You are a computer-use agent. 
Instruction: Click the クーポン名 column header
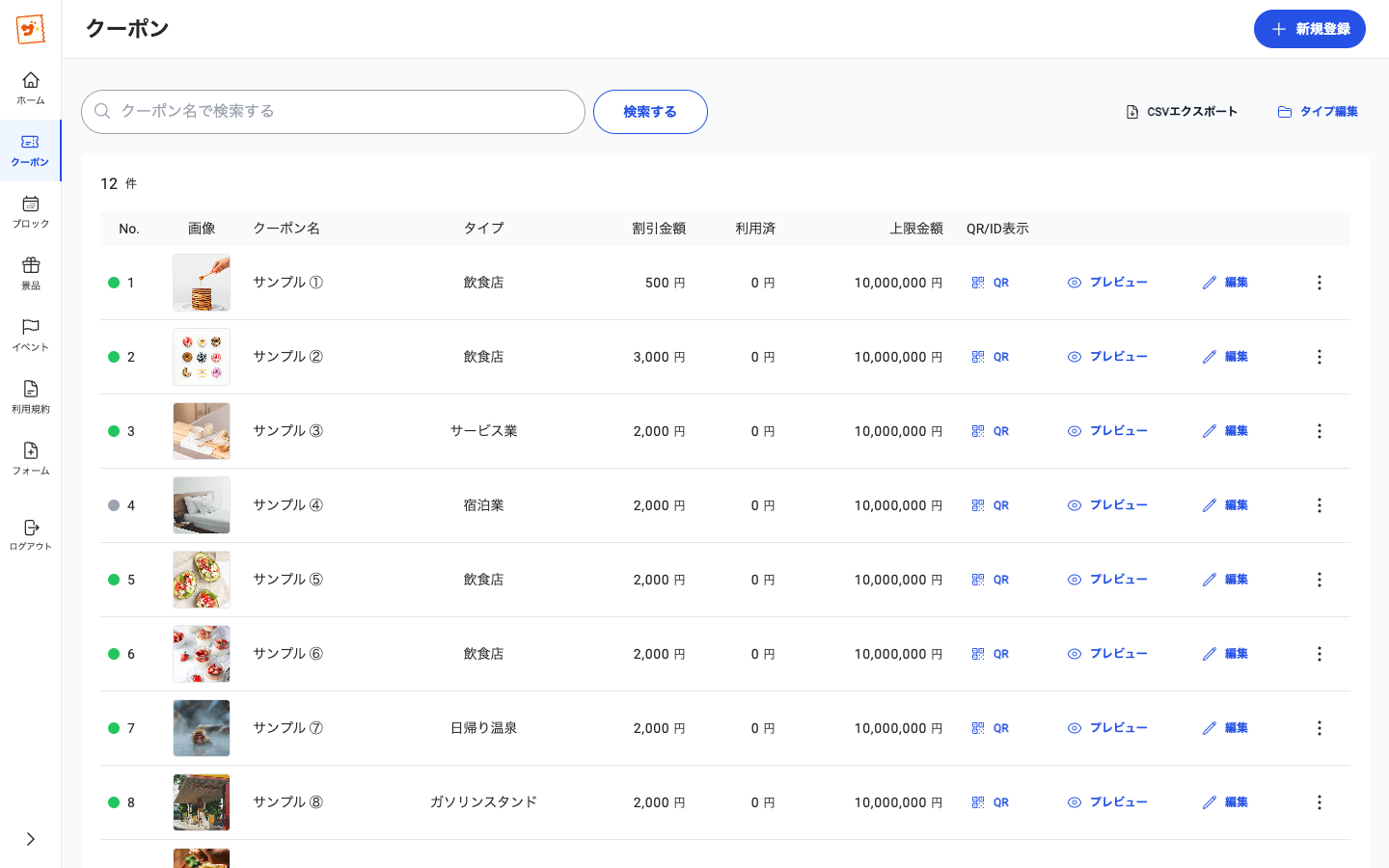[286, 229]
